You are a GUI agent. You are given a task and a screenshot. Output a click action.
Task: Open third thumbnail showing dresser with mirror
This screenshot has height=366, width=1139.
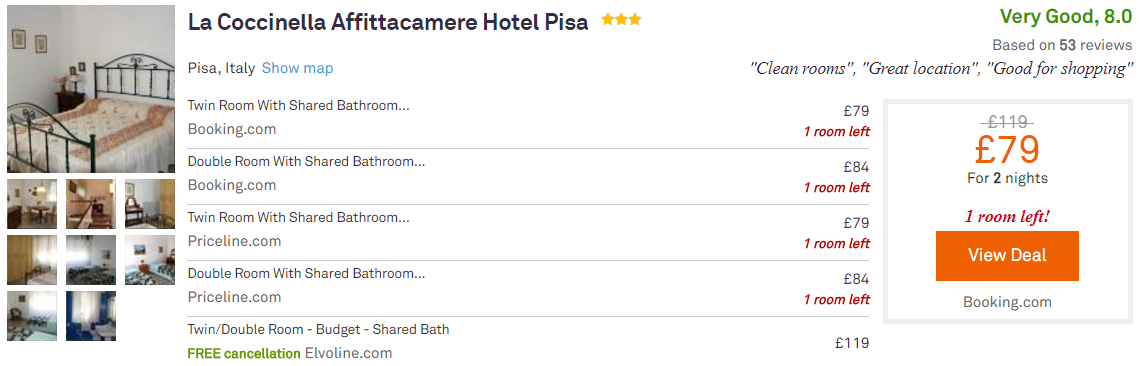coord(150,204)
